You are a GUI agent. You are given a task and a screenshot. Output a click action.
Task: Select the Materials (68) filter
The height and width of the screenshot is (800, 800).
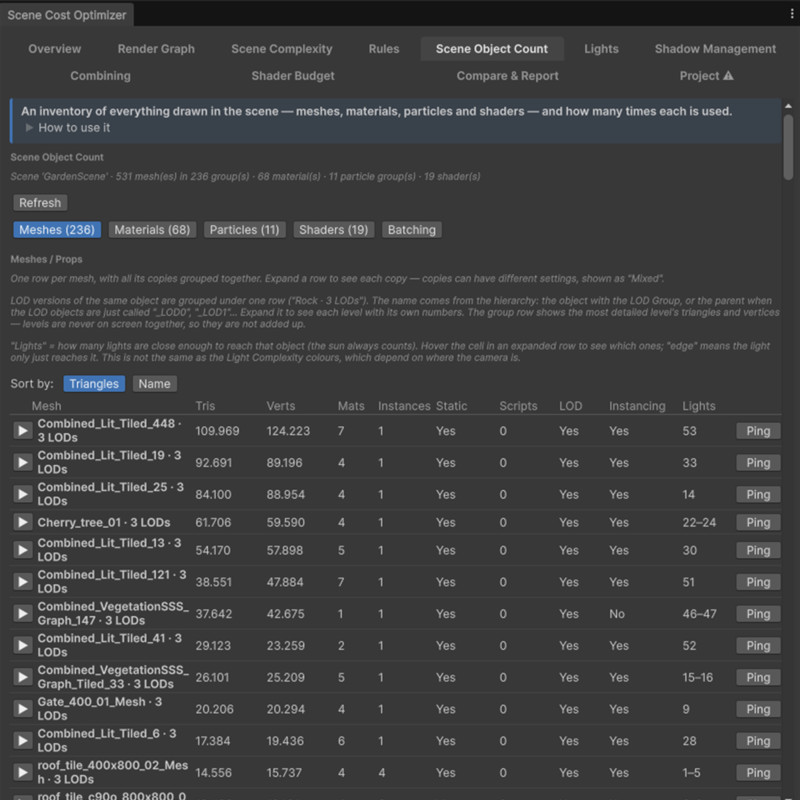(152, 230)
